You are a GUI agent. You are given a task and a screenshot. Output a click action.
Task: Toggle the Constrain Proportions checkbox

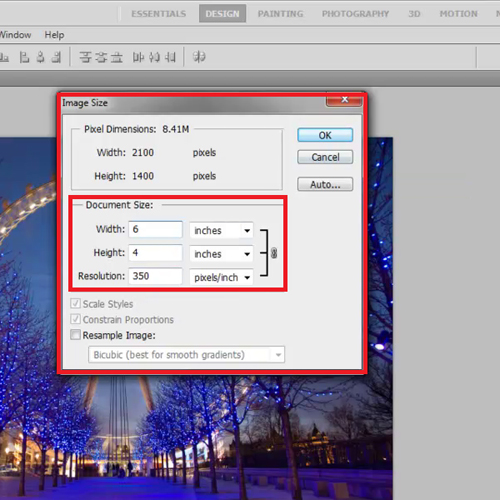coord(75,319)
